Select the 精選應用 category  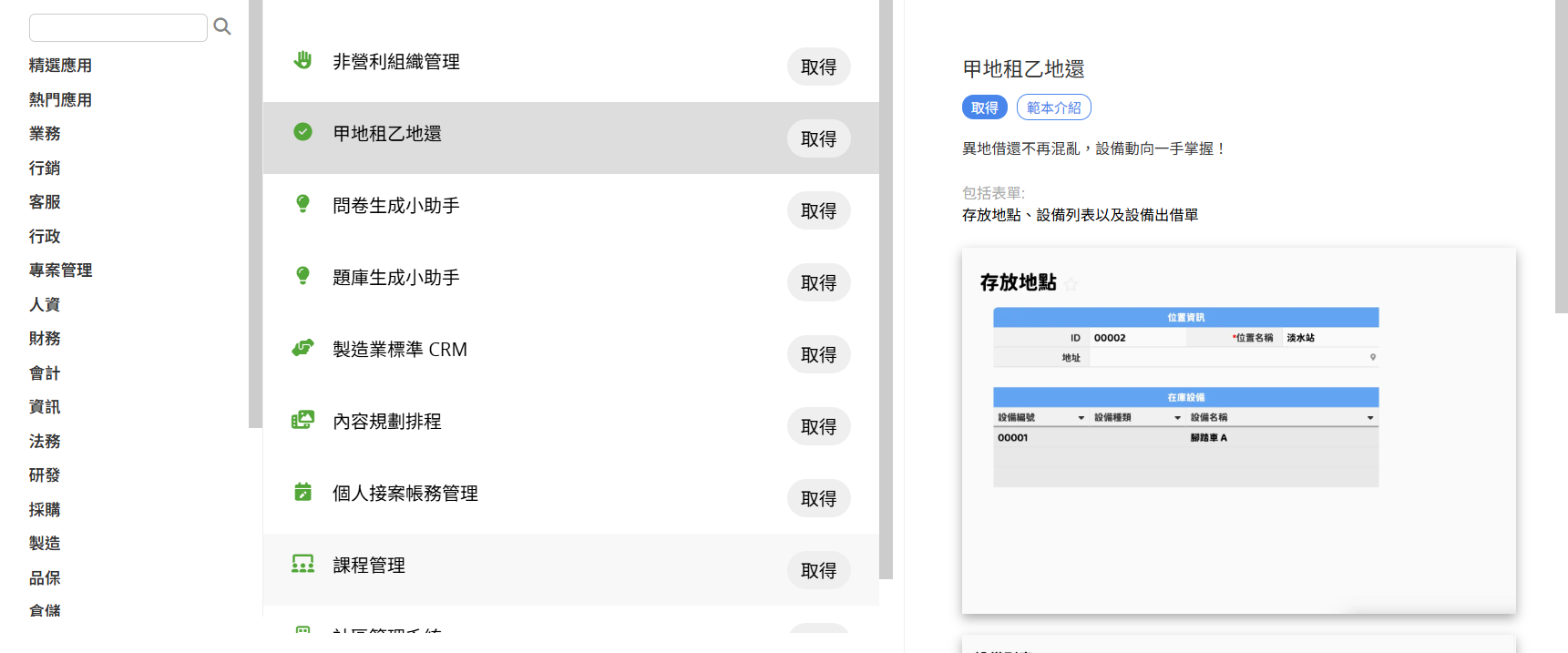tap(60, 66)
